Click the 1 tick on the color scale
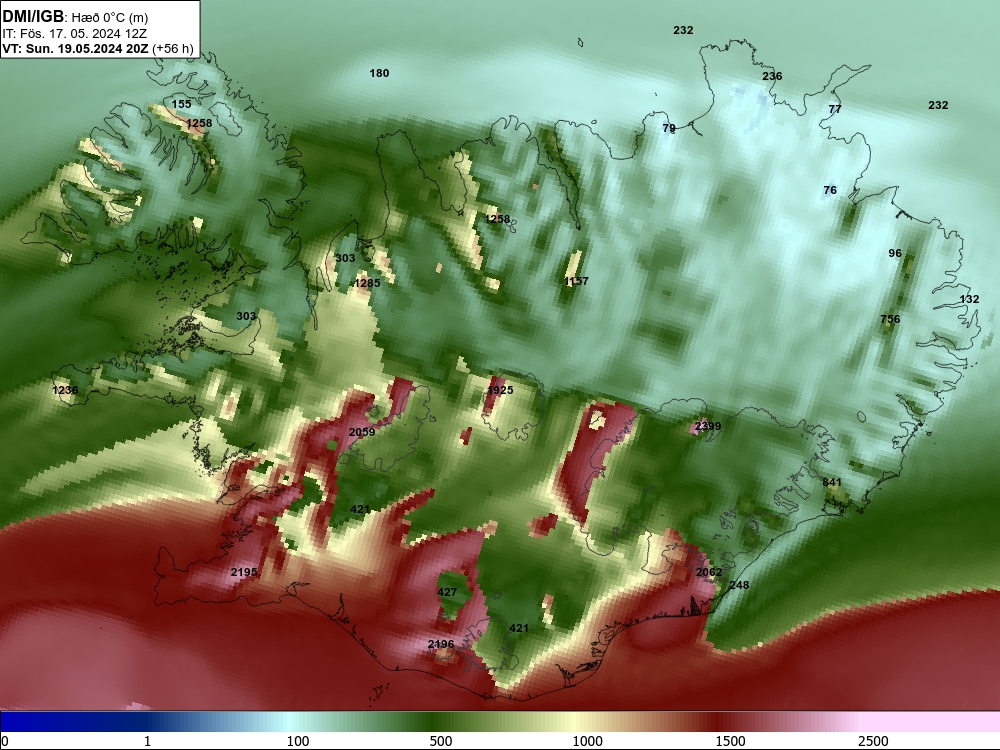The height and width of the screenshot is (750, 1000). [148, 741]
